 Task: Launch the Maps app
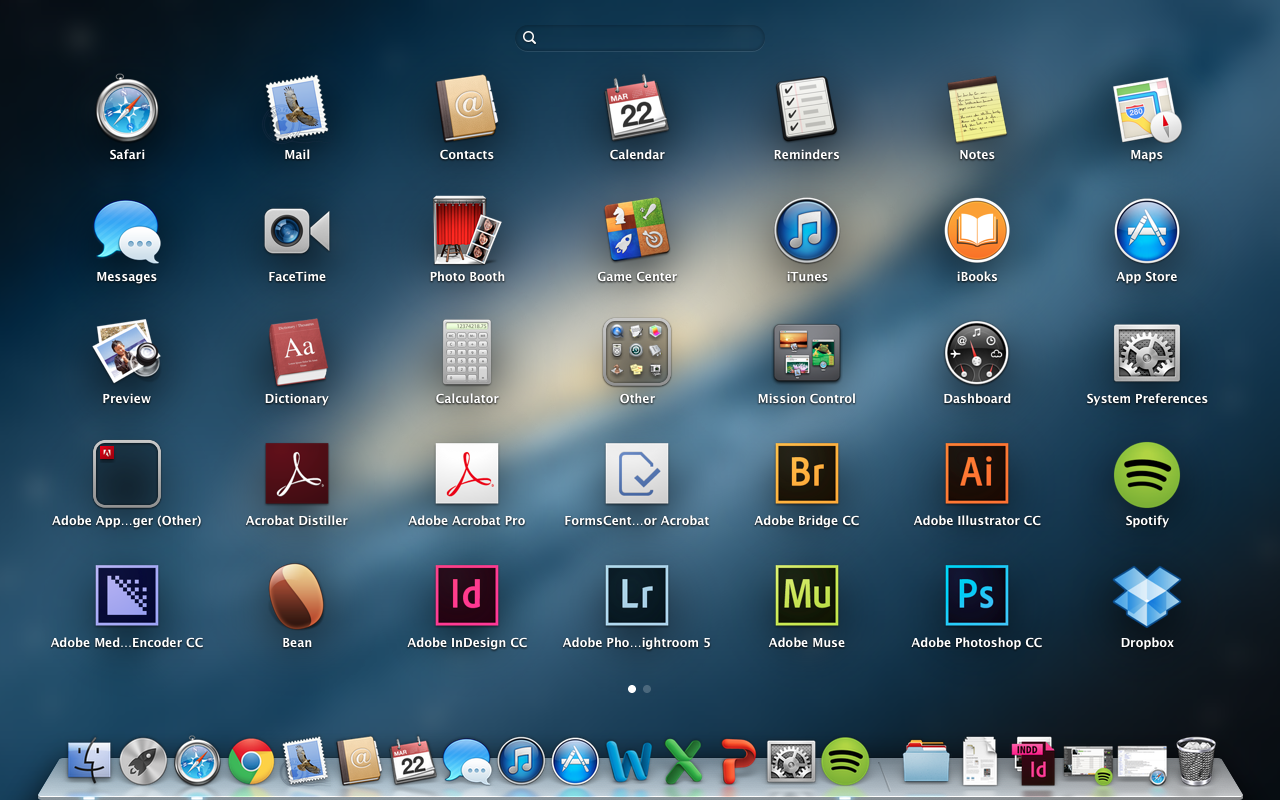(x=1147, y=109)
